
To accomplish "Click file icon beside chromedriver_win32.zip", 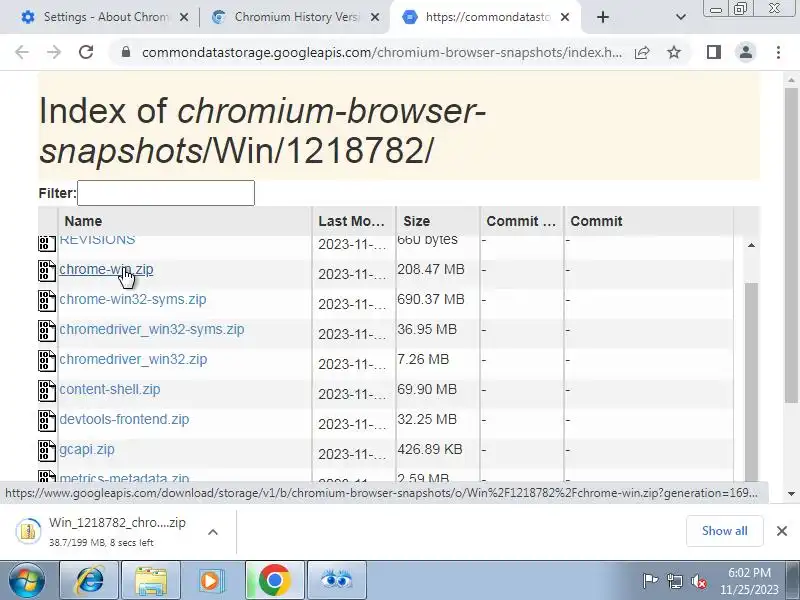I will pos(47,361).
